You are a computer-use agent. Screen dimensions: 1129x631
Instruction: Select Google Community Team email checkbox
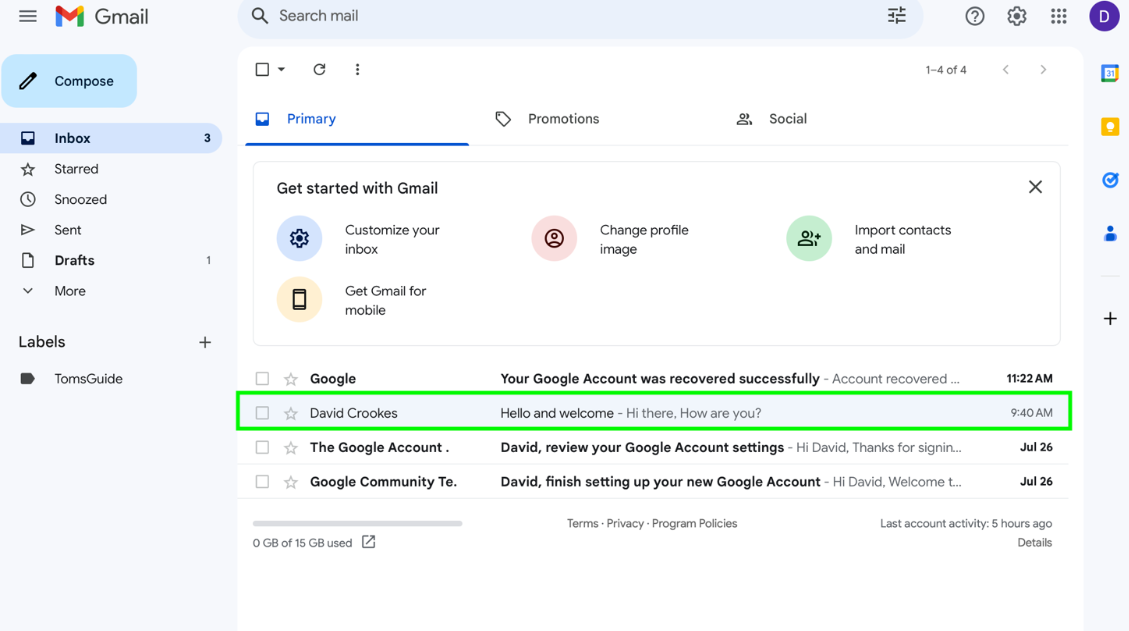pyautogui.click(x=262, y=482)
